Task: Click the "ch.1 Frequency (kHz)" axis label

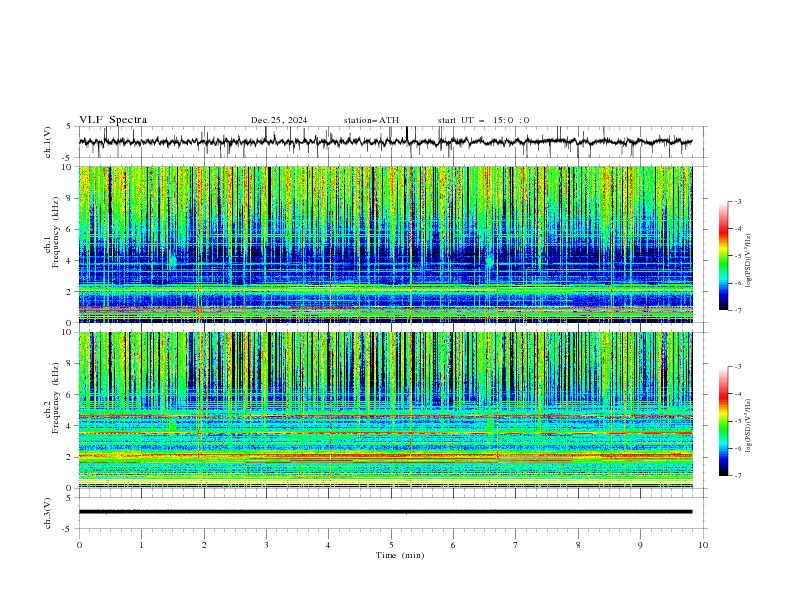Action: (x=52, y=233)
